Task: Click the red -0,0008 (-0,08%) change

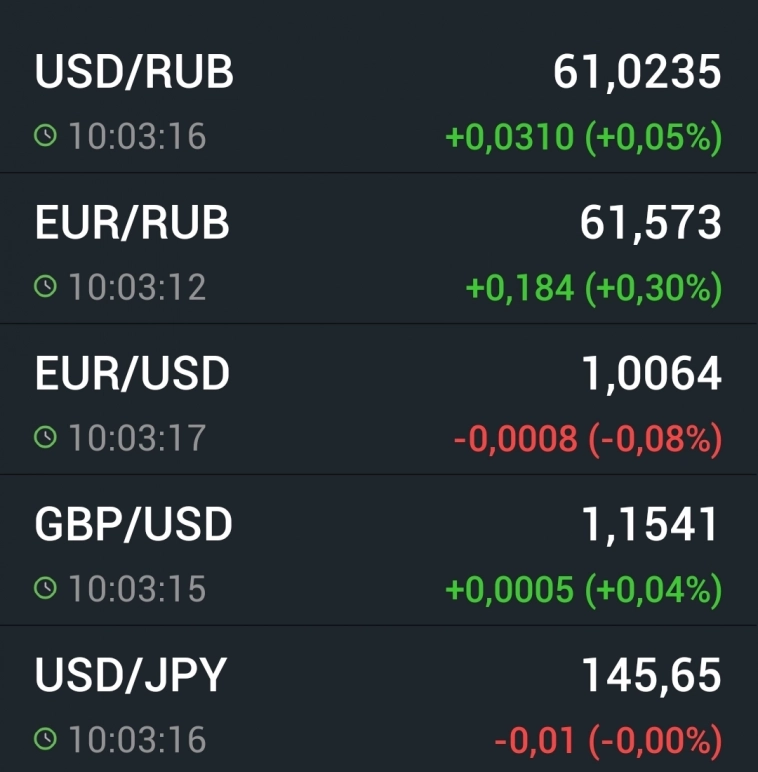Action: pyautogui.click(x=587, y=438)
